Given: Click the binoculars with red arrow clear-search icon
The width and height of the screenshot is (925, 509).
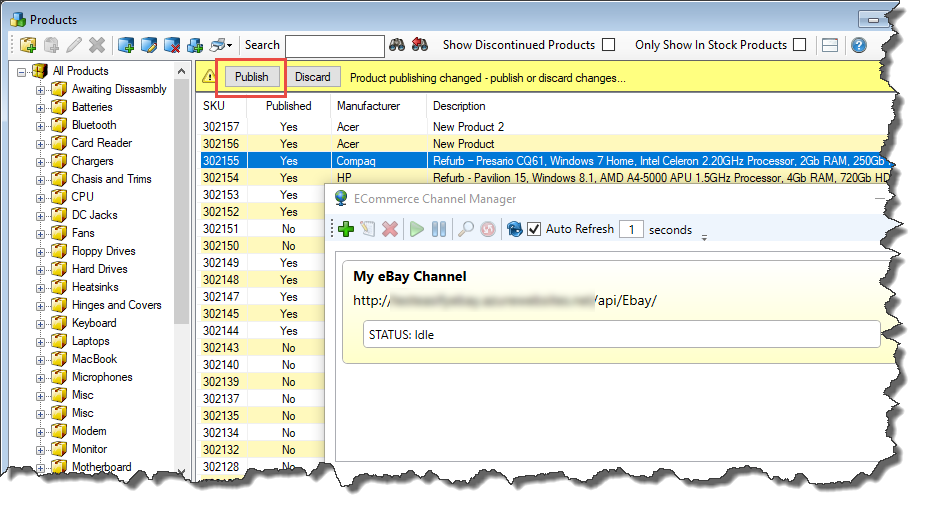Looking at the screenshot, I should [x=419, y=45].
